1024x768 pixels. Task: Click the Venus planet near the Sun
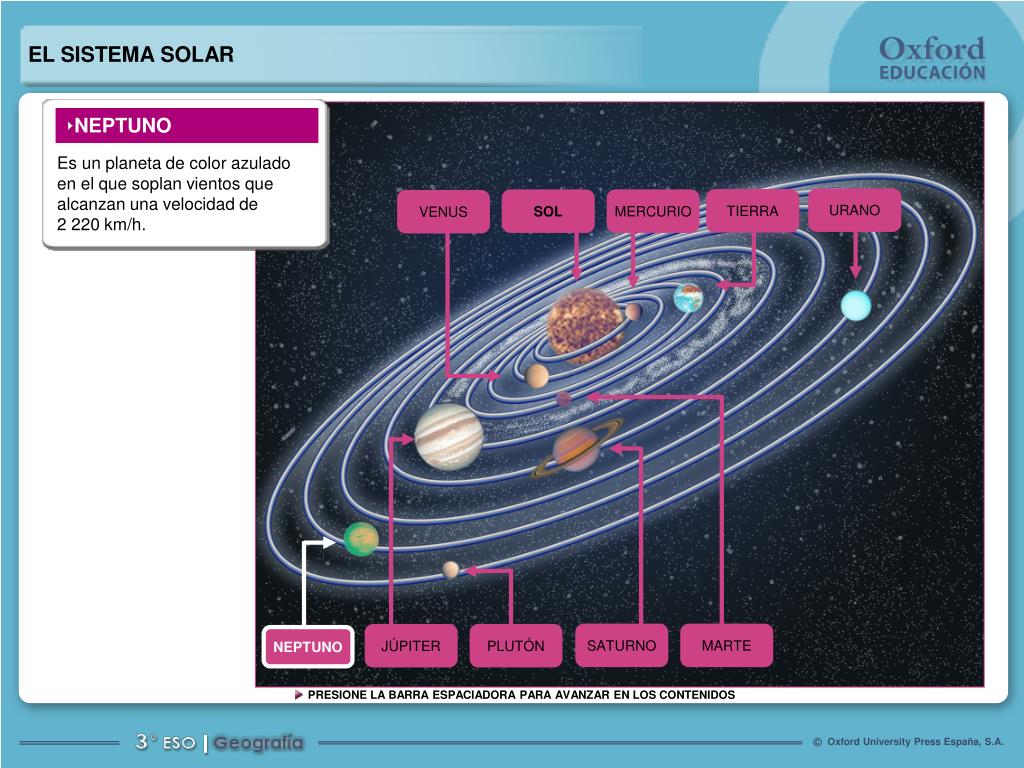click(x=537, y=376)
